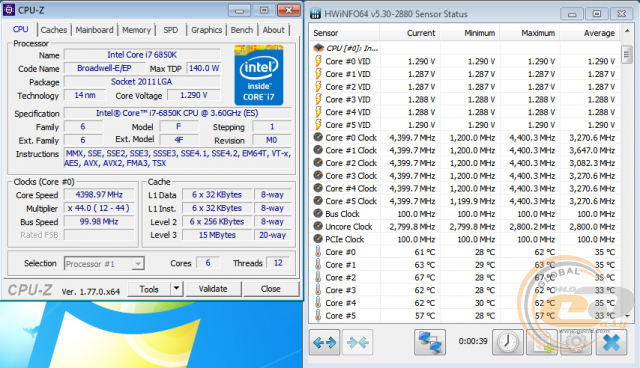Click the lightning icon beside Core #0 VID

click(318, 61)
